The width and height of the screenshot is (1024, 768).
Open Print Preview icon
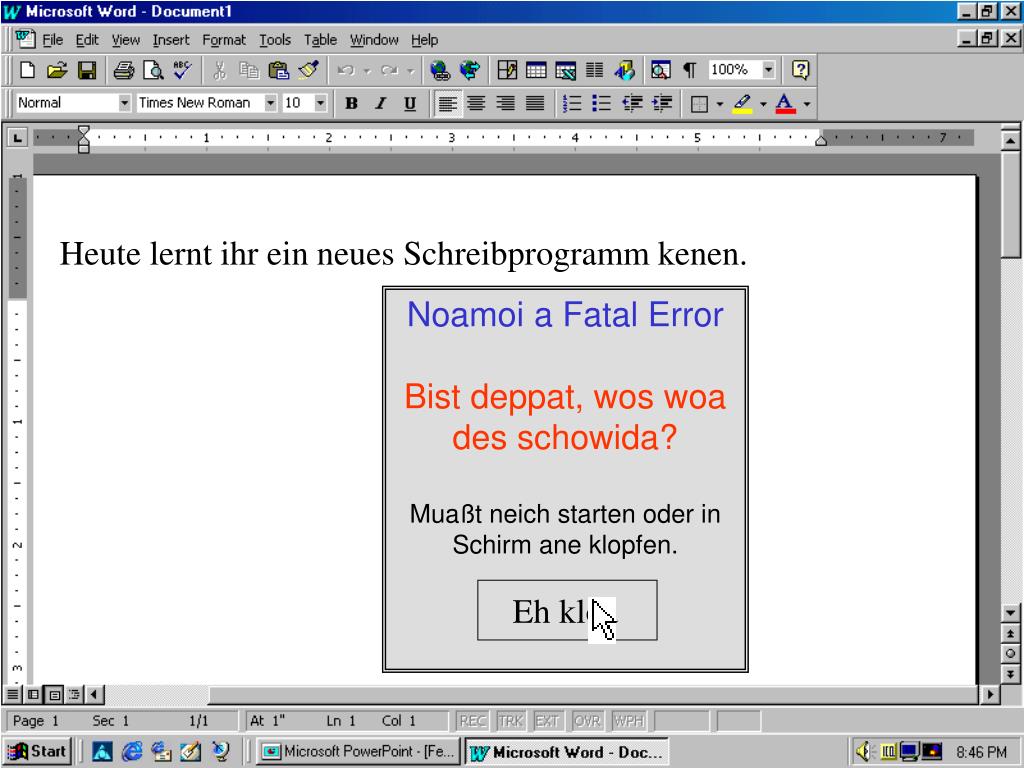tap(153, 70)
